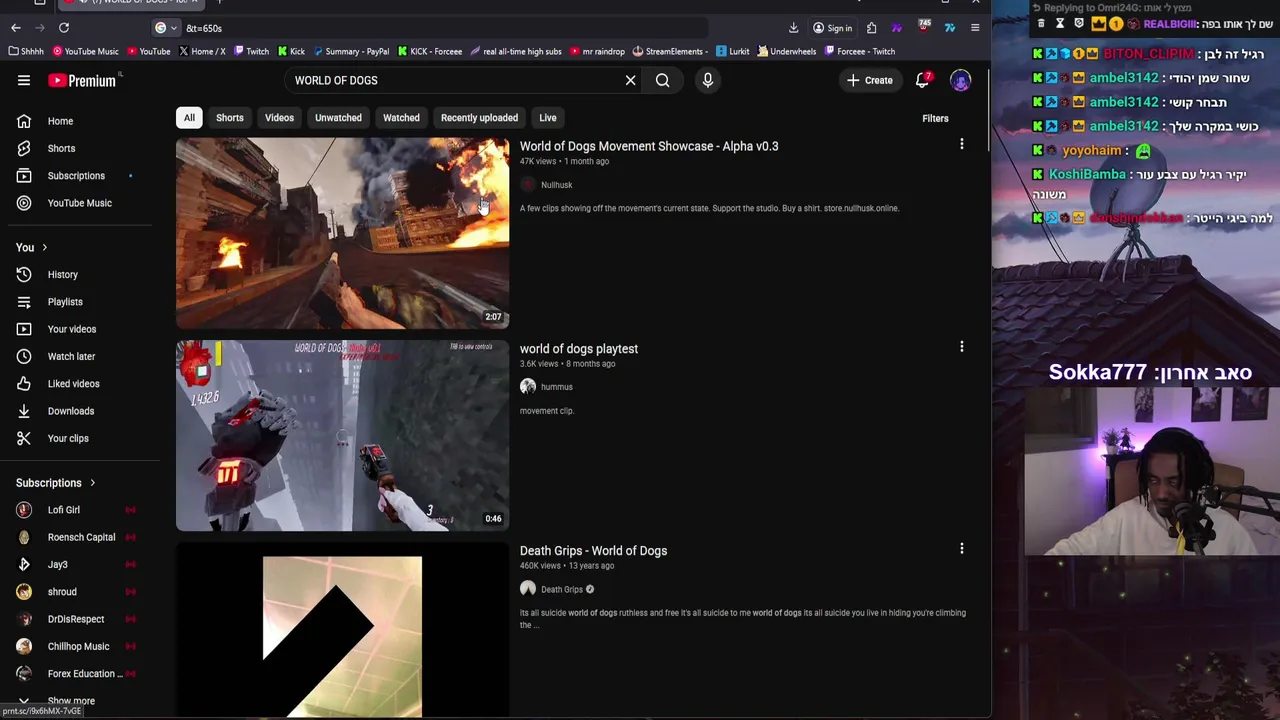Select the Unwatched filter chip
Viewport: 1280px width, 720px height.
coord(338,118)
